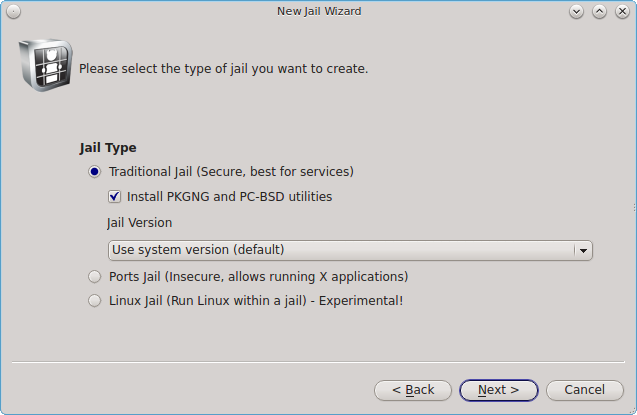Cancel the jail creation wizard
637x415 pixels.
coord(585,390)
